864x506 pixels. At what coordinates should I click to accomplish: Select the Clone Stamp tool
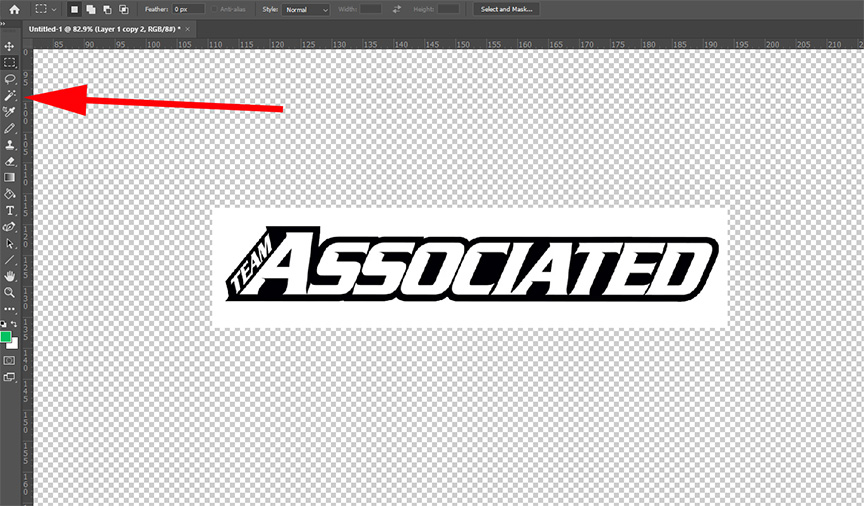point(9,145)
